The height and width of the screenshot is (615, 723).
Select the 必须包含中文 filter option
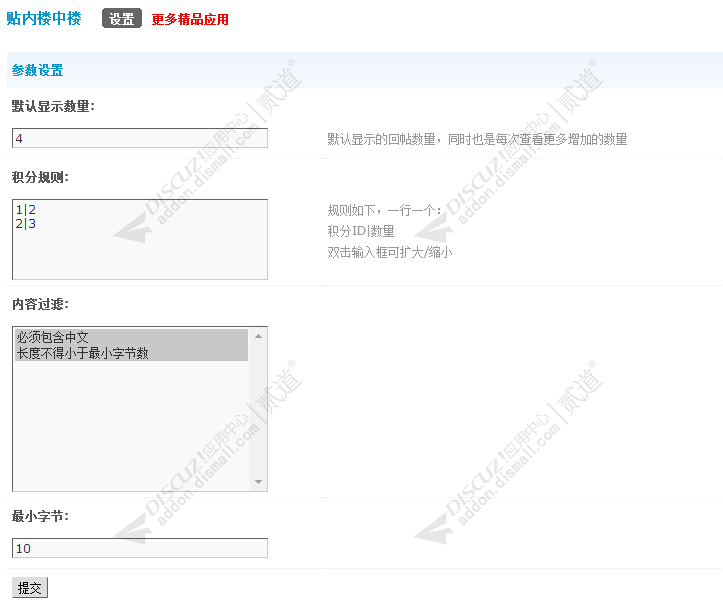tap(131, 337)
